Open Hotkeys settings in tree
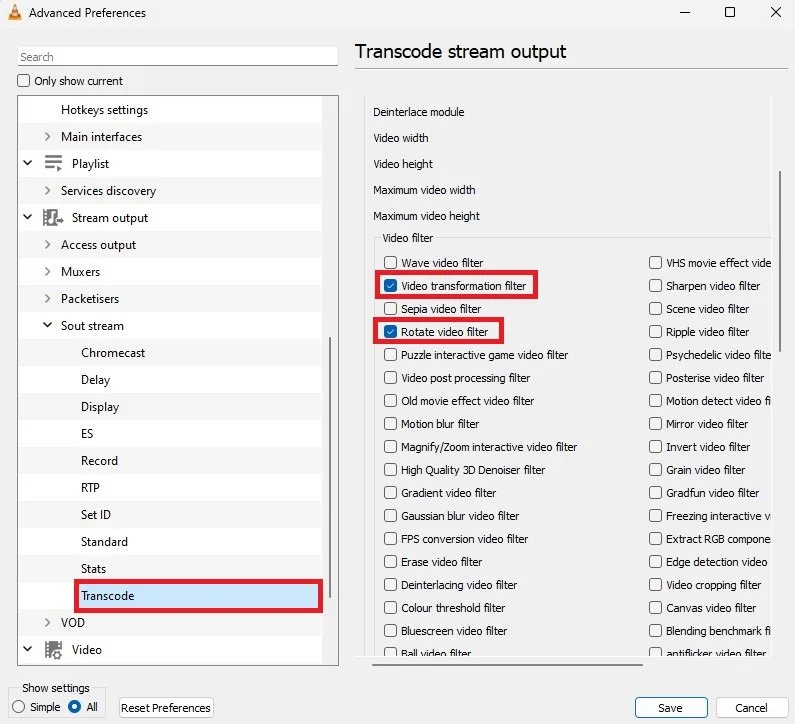Image resolution: width=795 pixels, height=724 pixels. pos(104,110)
